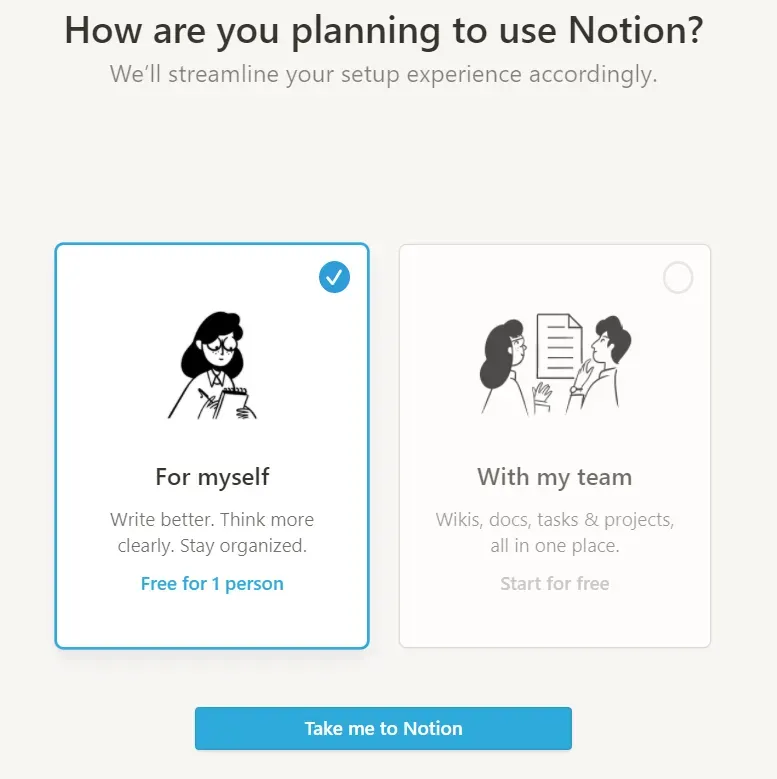This screenshot has height=779, width=777.
Task: Click the glasses-wearing woman's head illustration
Action: [212, 342]
